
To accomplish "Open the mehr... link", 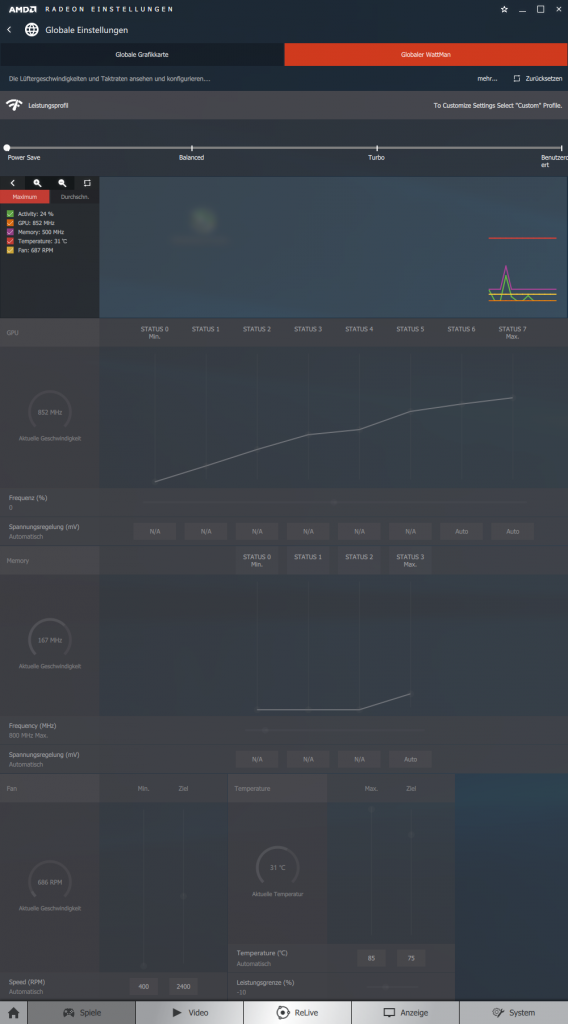I will [x=487, y=78].
